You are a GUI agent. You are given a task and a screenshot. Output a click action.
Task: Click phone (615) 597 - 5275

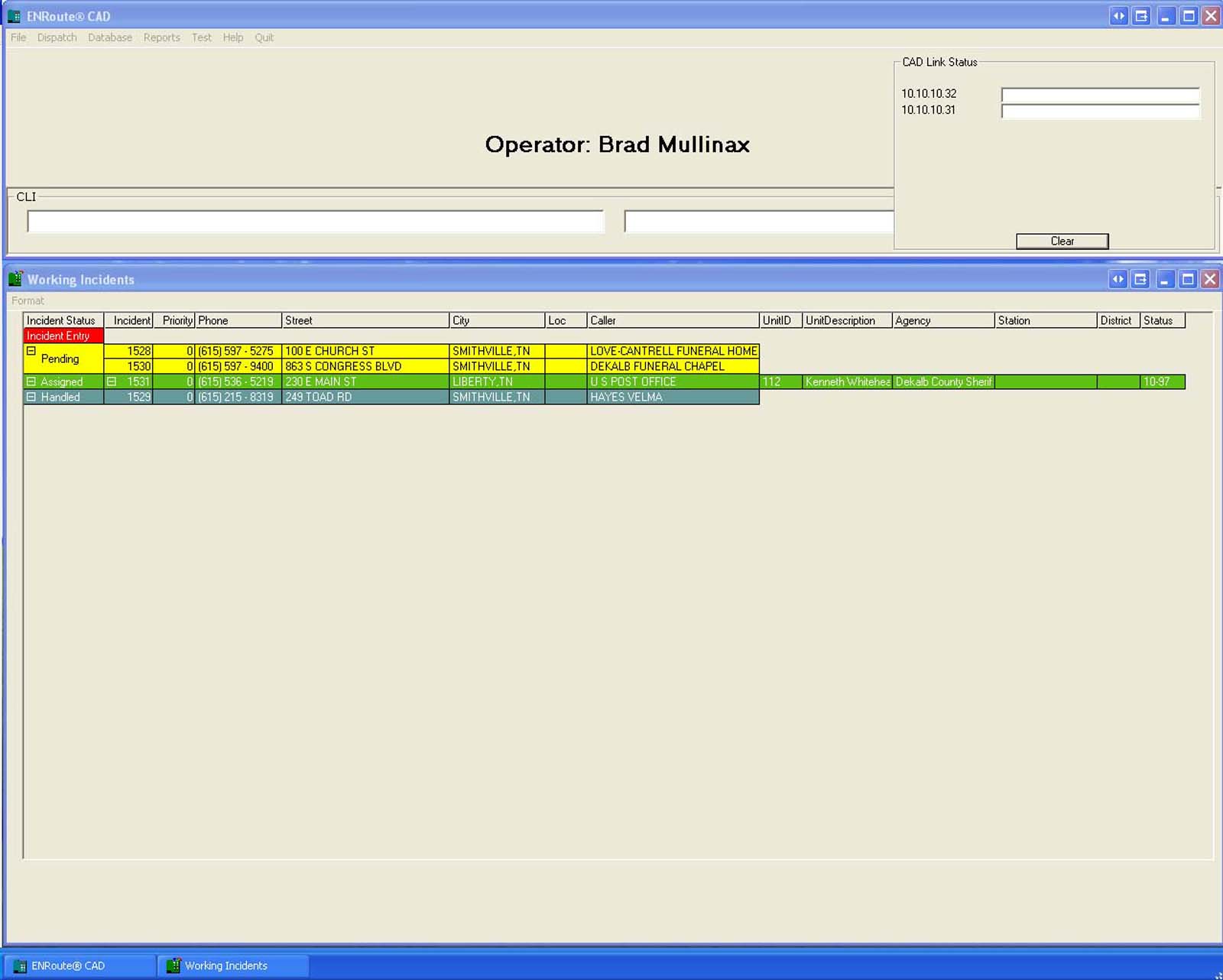pos(238,351)
